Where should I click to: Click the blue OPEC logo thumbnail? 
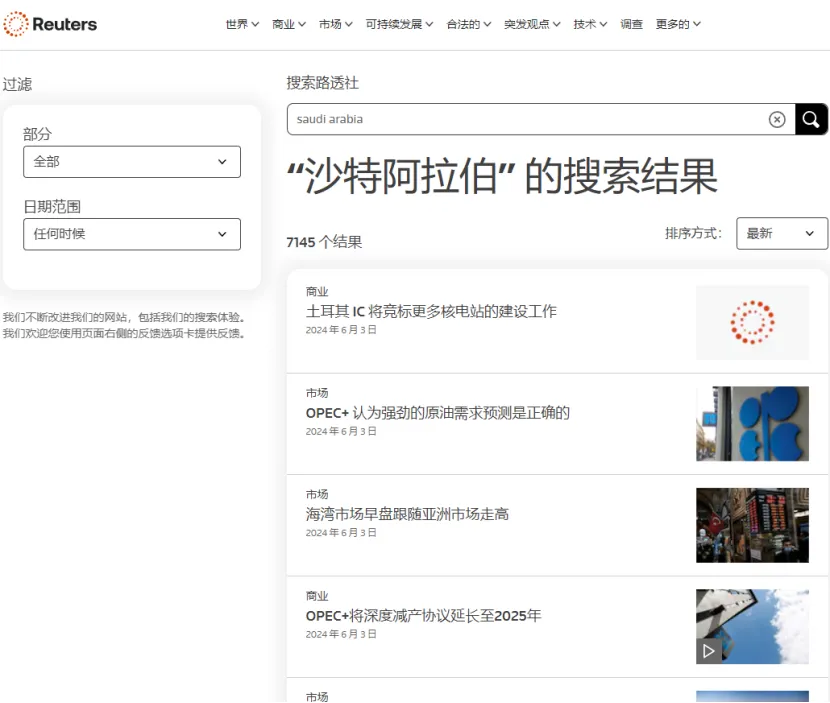click(x=752, y=424)
